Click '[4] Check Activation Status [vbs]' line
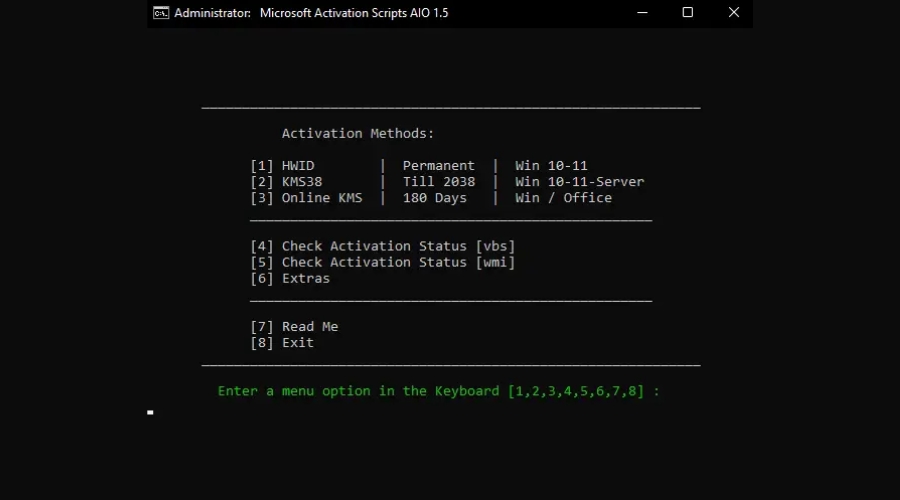Screen dimensions: 900x500 (383, 246)
